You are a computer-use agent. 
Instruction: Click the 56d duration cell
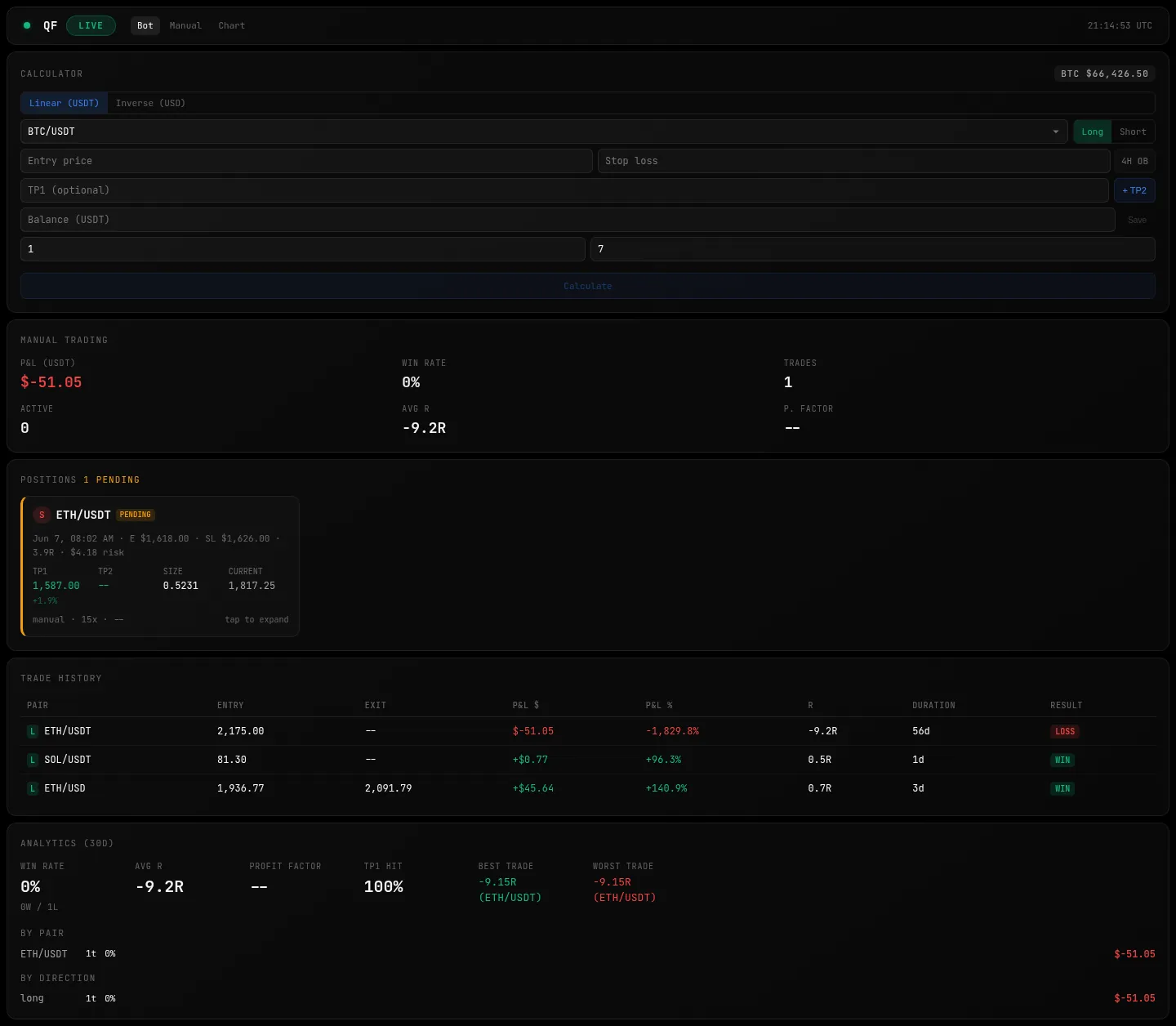click(x=921, y=731)
